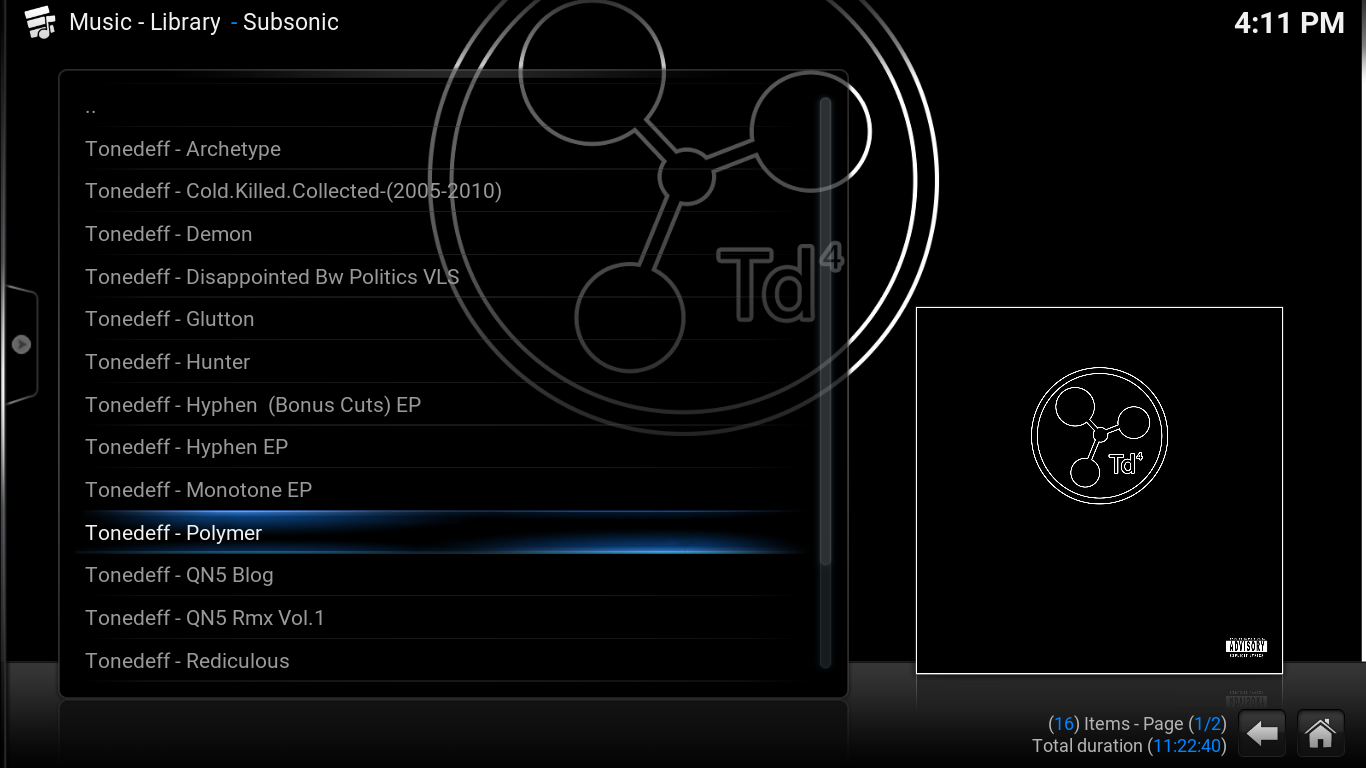
Task: Open Tonedeff - Archetype album
Action: 183,149
